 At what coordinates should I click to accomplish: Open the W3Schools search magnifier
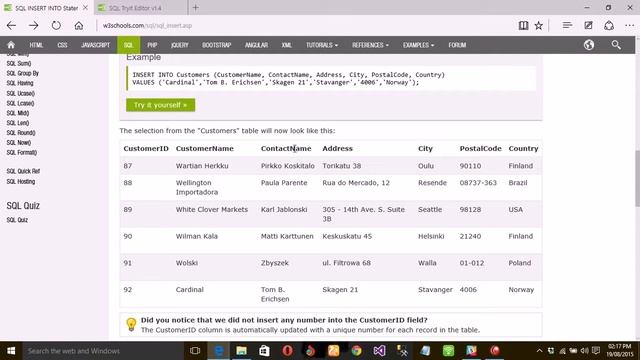tap(616, 45)
